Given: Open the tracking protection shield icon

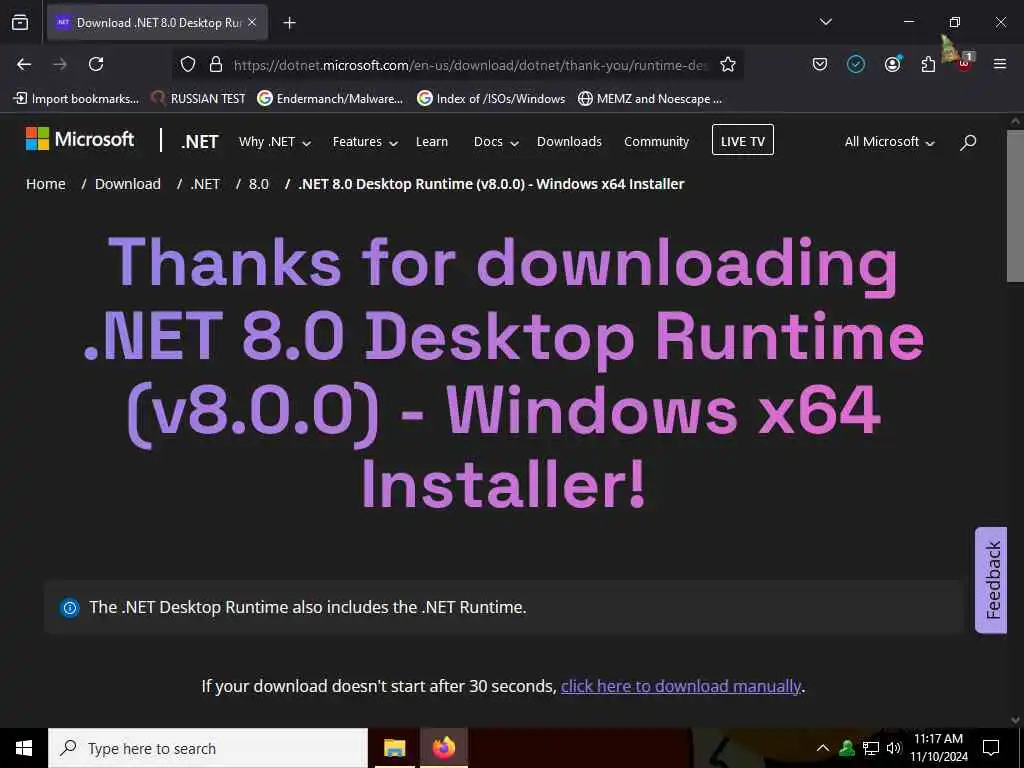Looking at the screenshot, I should tap(188, 64).
